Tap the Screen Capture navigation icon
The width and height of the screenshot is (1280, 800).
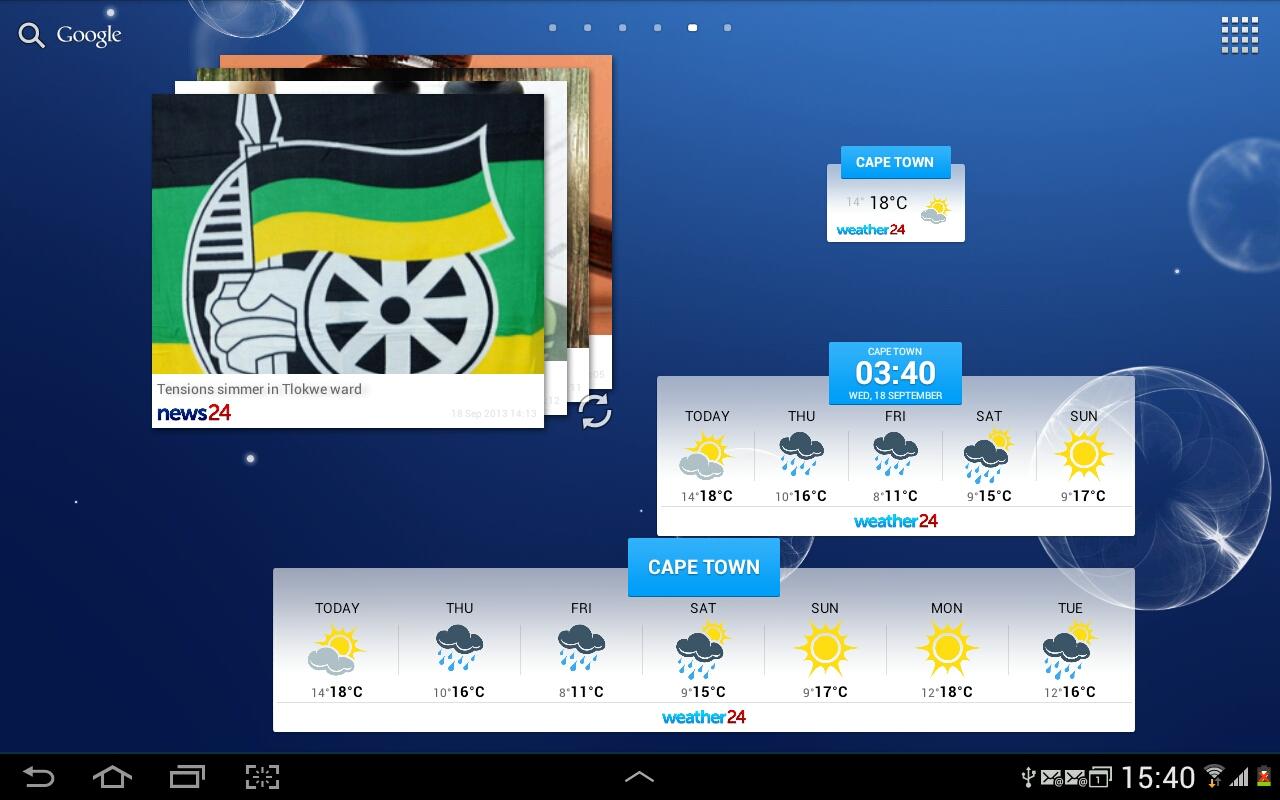(x=261, y=777)
